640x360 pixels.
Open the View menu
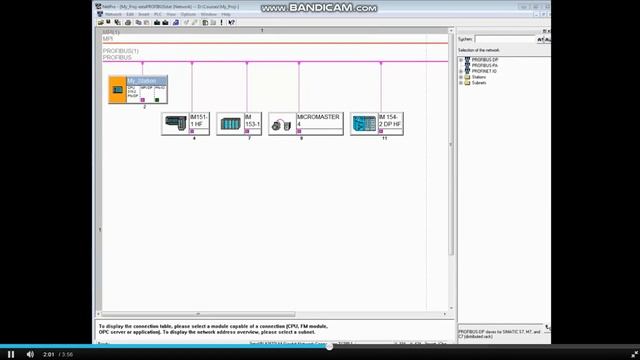click(171, 14)
